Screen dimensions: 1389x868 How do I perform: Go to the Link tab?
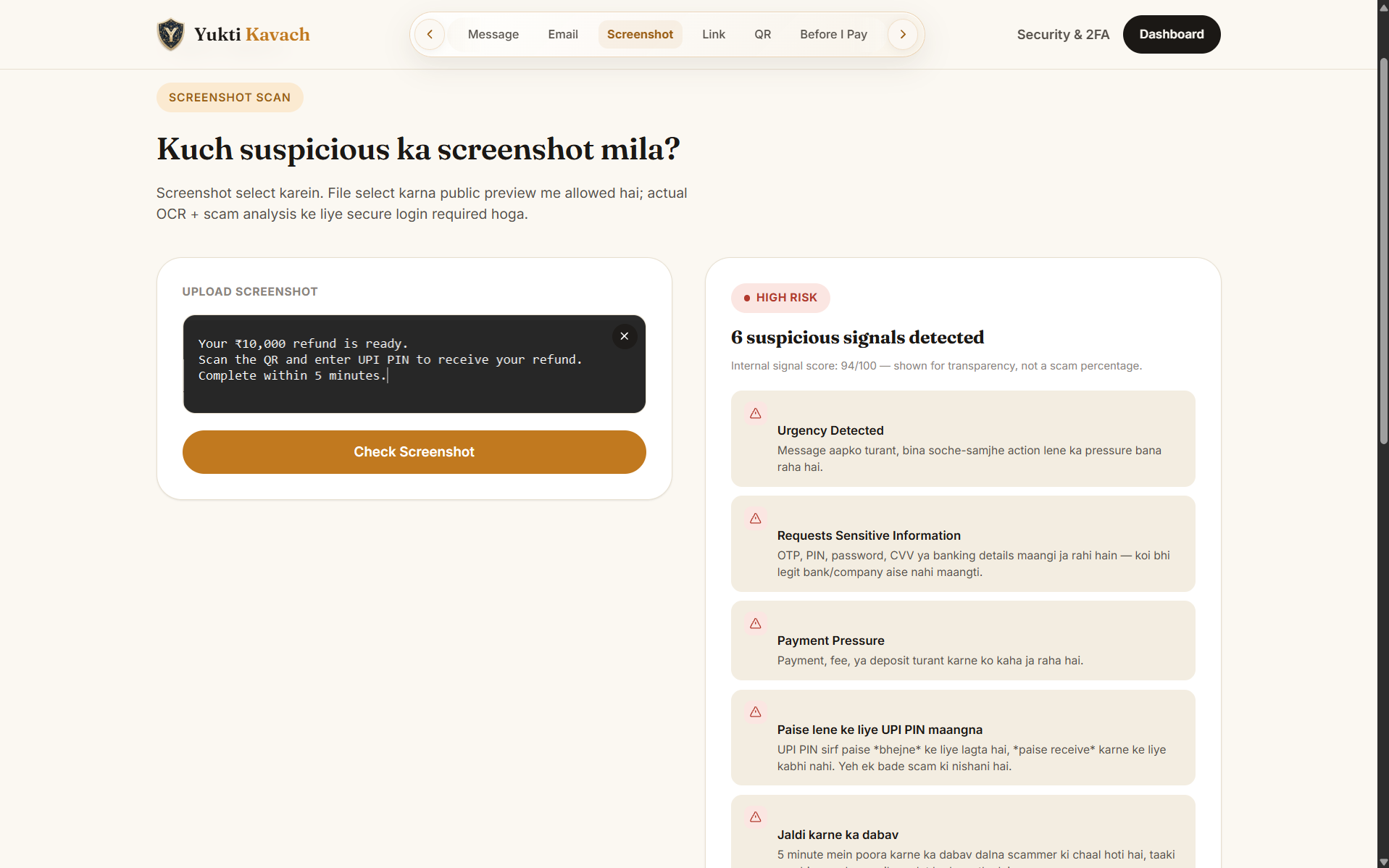[713, 34]
